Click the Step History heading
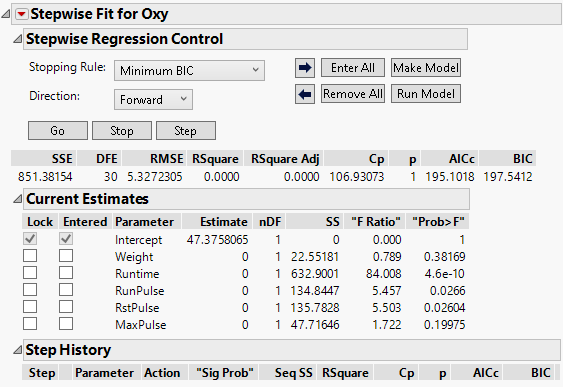This screenshot has height=387, width=563. coord(68,350)
